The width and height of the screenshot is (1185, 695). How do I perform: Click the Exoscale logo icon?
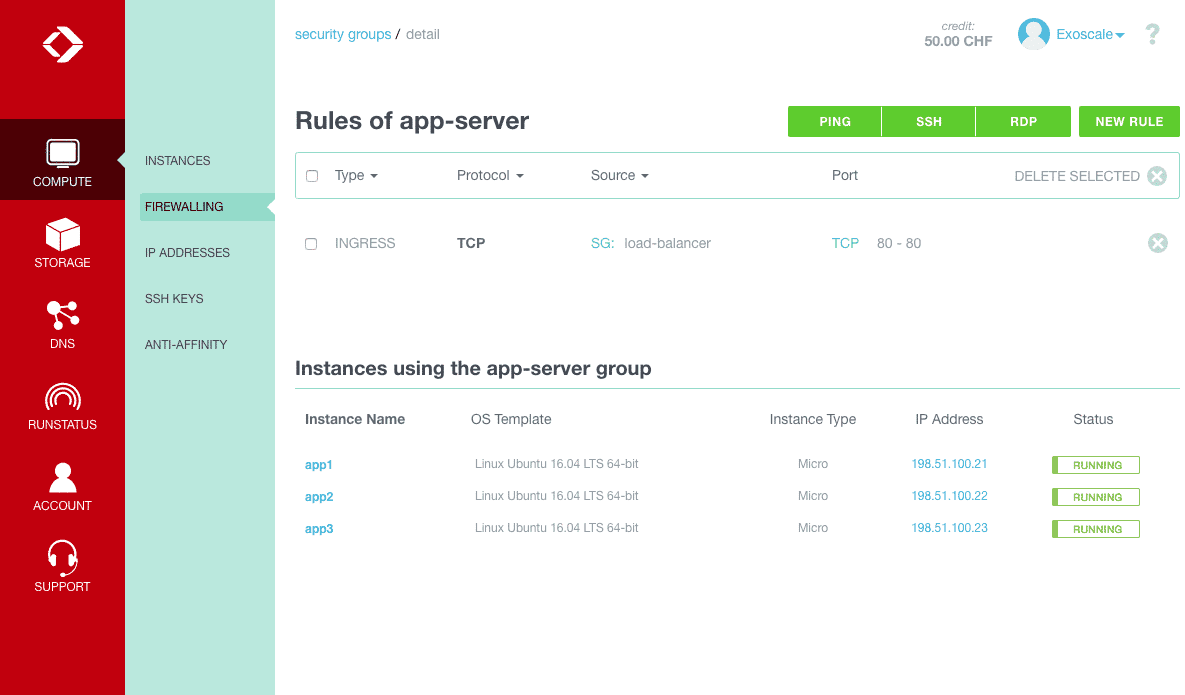click(x=62, y=44)
